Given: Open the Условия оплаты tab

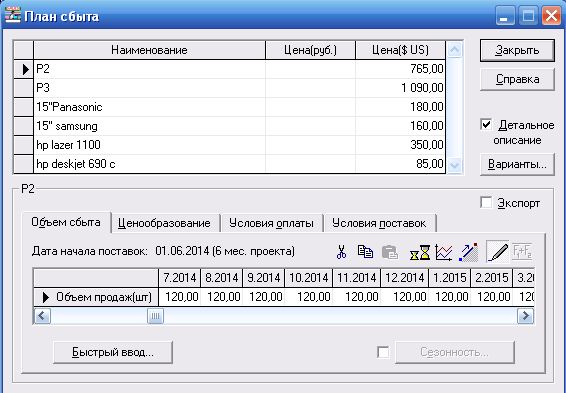Looking at the screenshot, I should [271, 223].
